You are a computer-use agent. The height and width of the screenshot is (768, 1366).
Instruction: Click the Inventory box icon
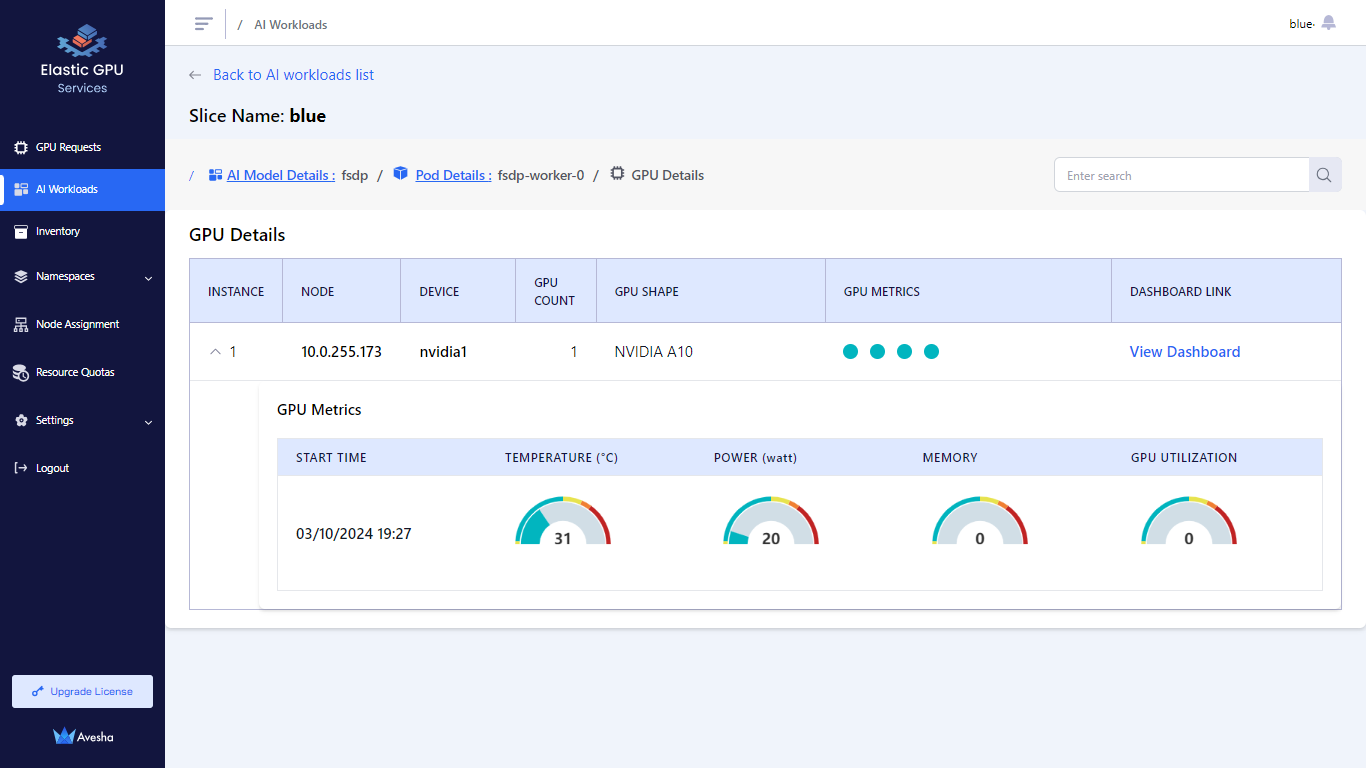(x=21, y=231)
